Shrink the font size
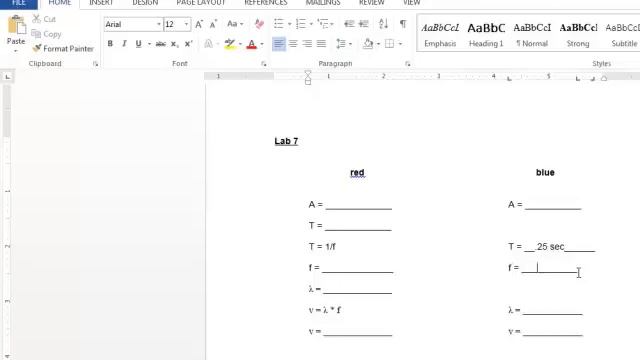640x360 pixels. [x=213, y=24]
